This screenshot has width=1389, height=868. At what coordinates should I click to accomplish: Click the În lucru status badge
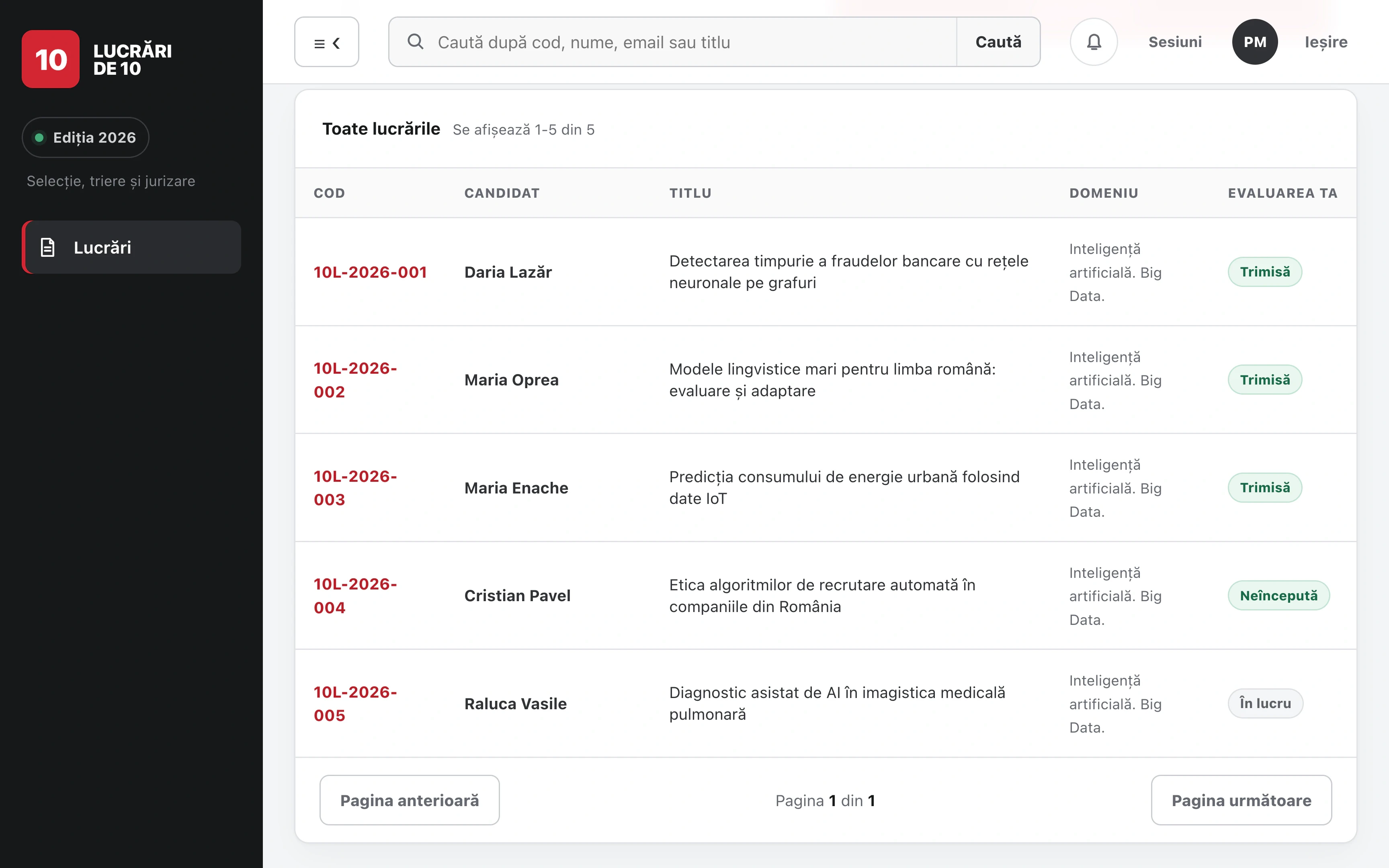[1266, 703]
